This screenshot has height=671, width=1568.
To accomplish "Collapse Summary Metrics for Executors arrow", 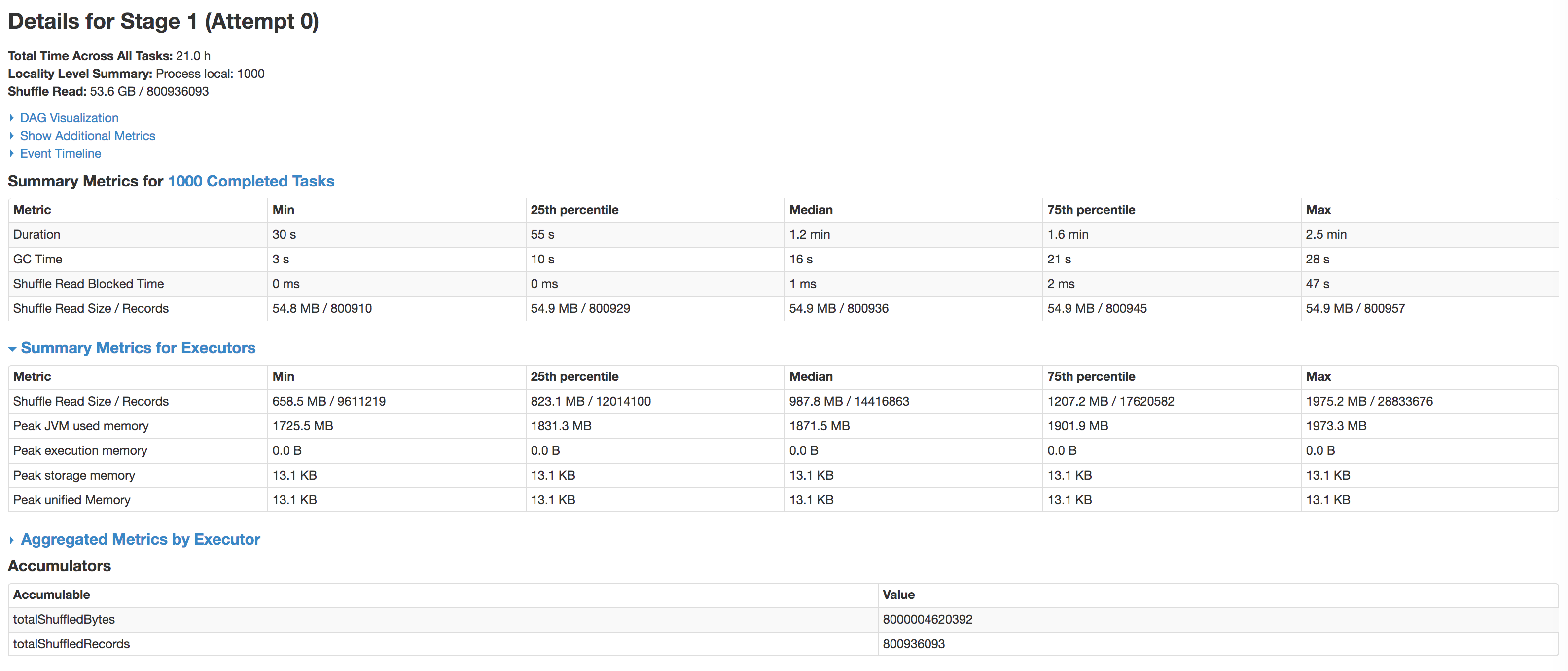I will pyautogui.click(x=12, y=348).
